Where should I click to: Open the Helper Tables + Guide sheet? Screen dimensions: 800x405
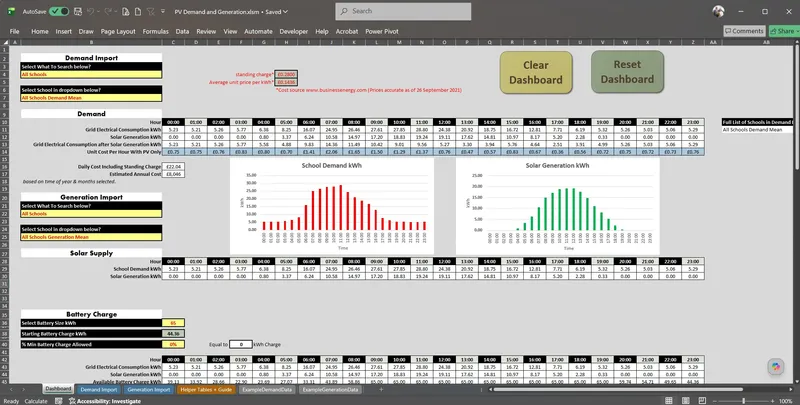[207, 389]
